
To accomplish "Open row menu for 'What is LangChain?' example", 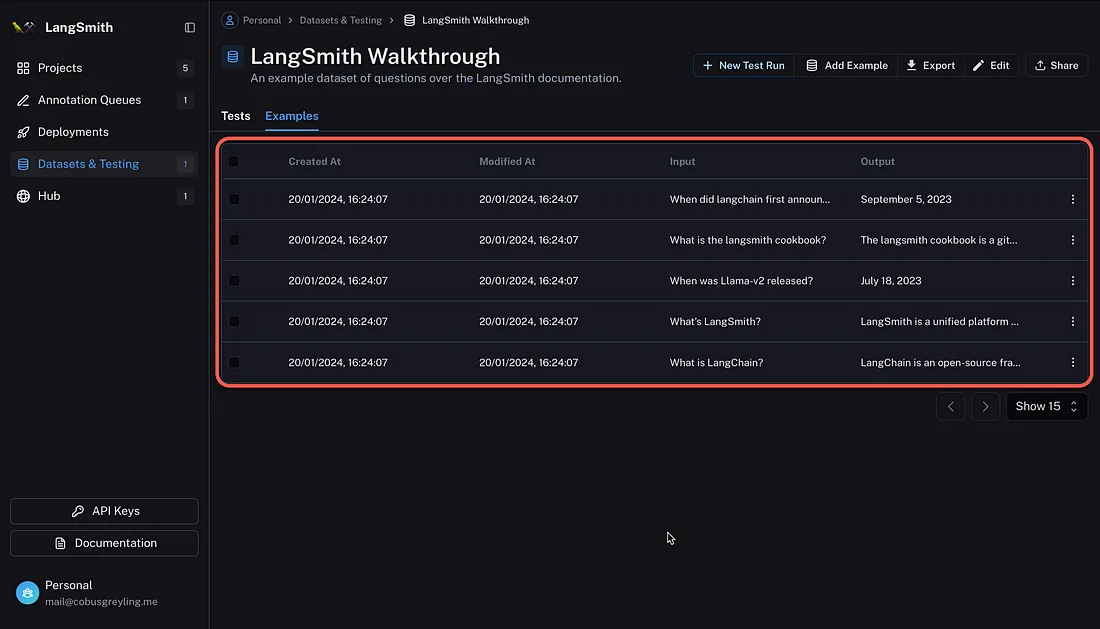I will (1073, 363).
